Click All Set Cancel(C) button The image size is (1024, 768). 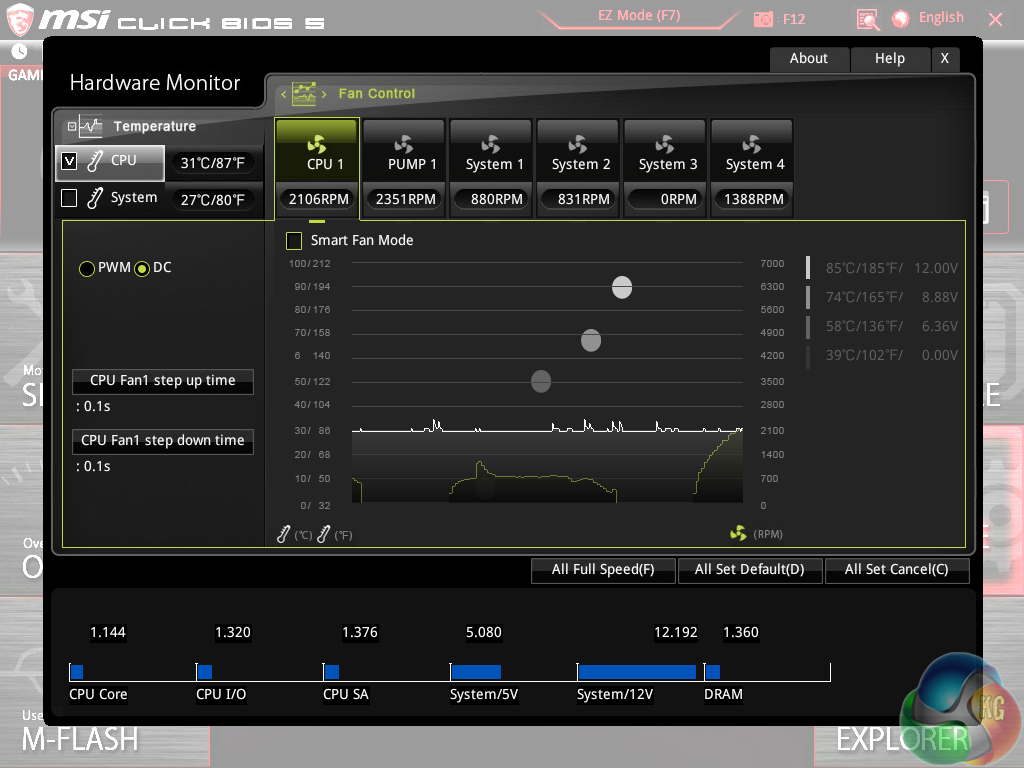point(897,569)
